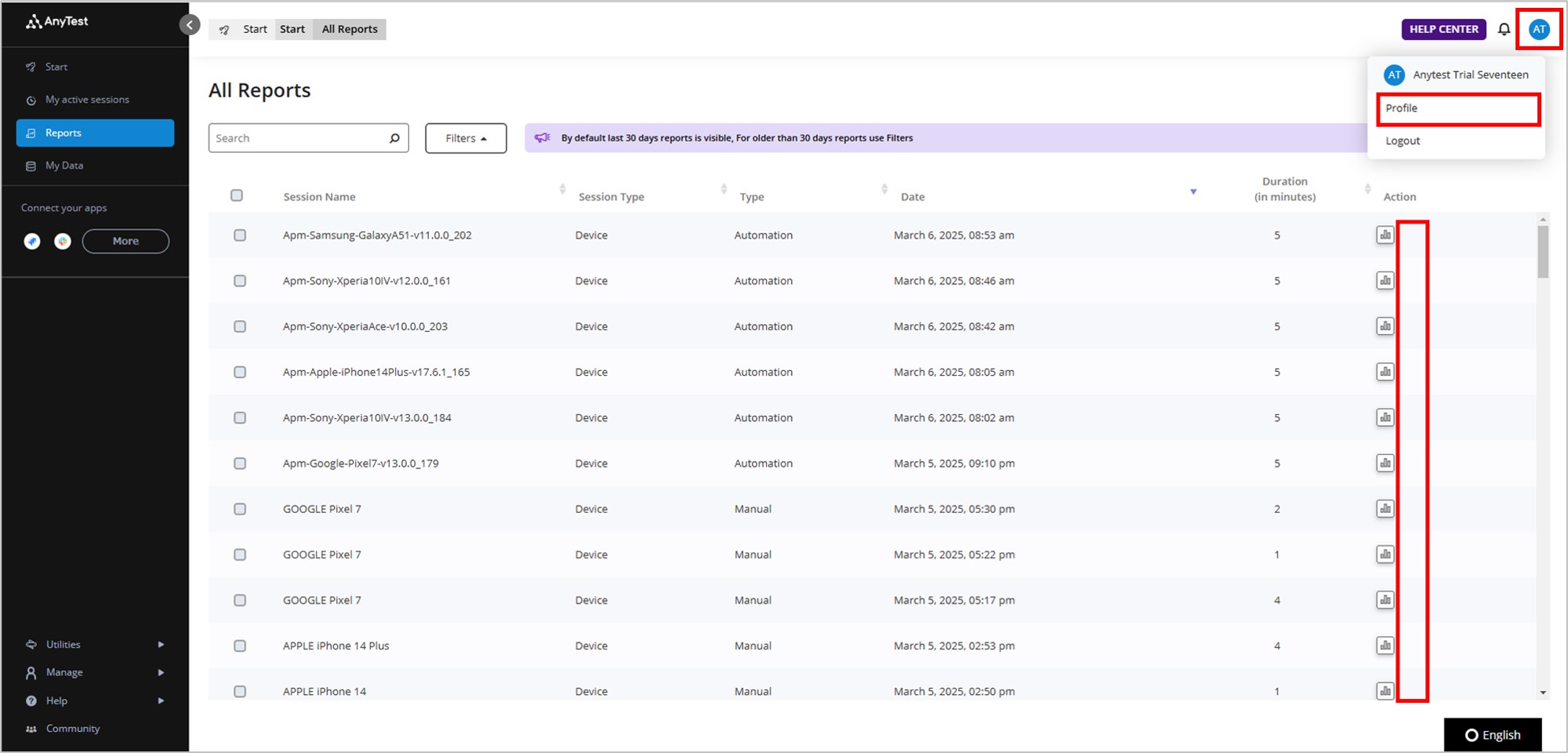Tick checkbox for Apm-Sony-XperiaAce-v10.0.0_203

tap(240, 326)
